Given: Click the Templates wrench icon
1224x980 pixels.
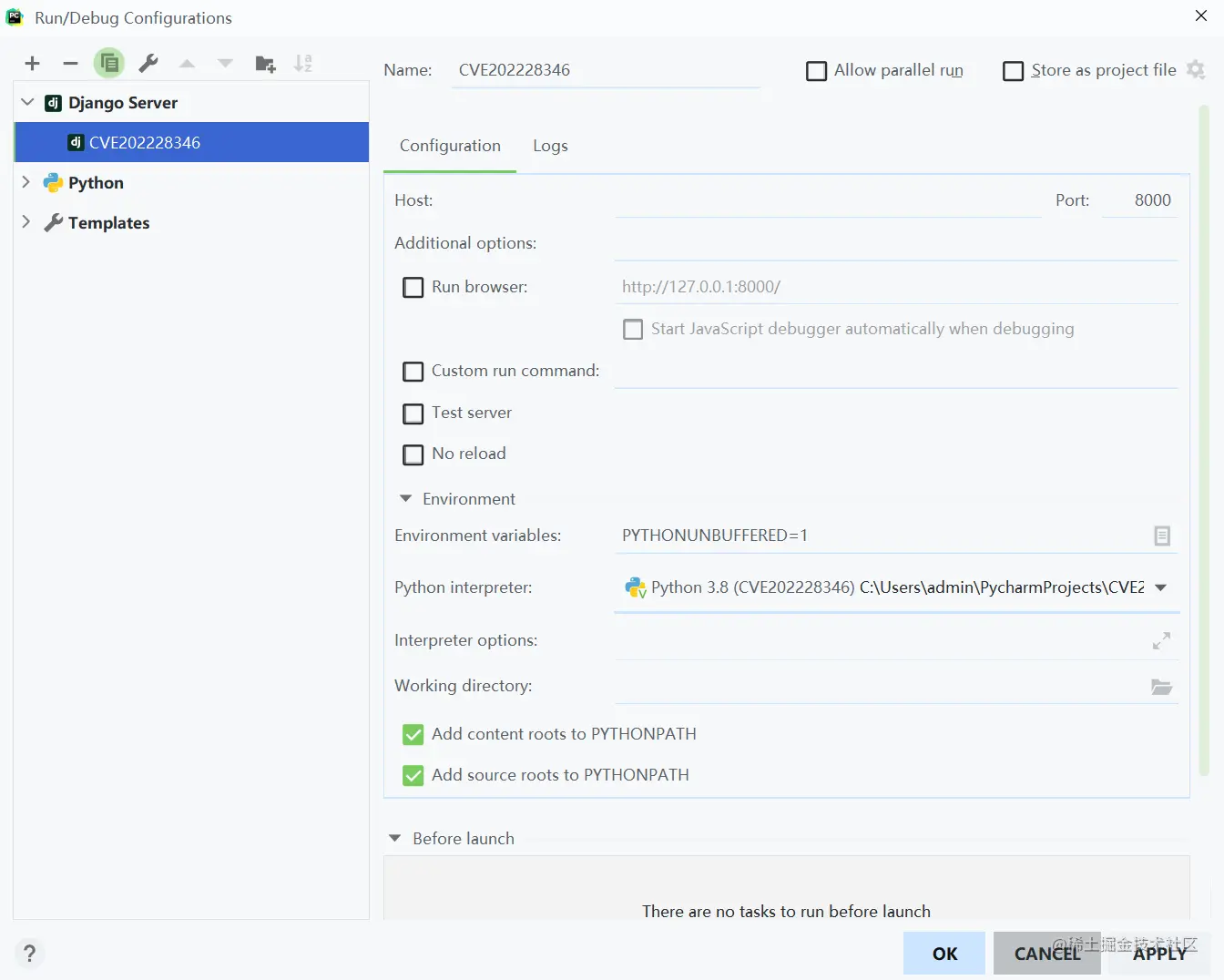Looking at the screenshot, I should tap(54, 223).
